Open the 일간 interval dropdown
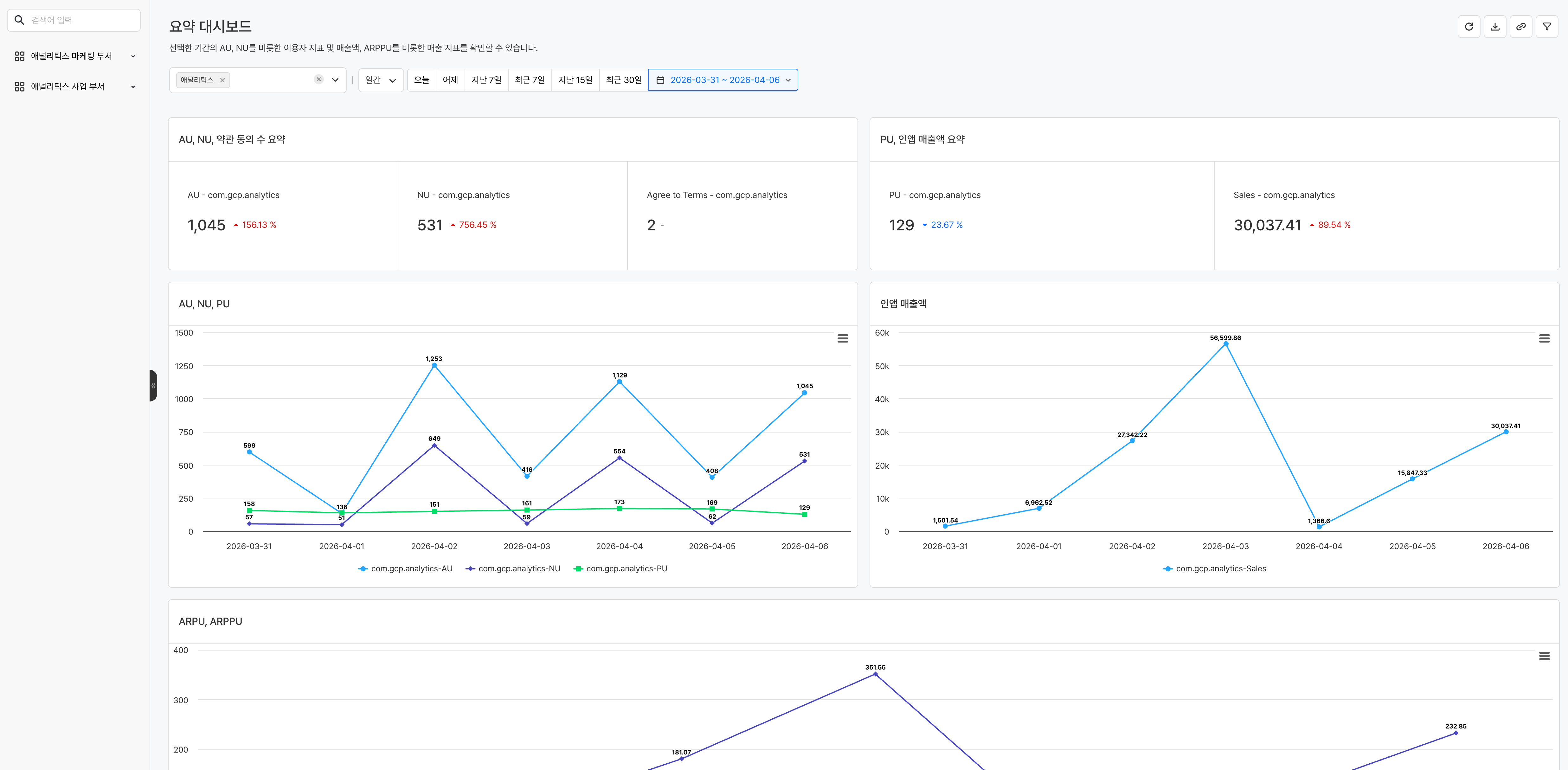 pyautogui.click(x=381, y=80)
